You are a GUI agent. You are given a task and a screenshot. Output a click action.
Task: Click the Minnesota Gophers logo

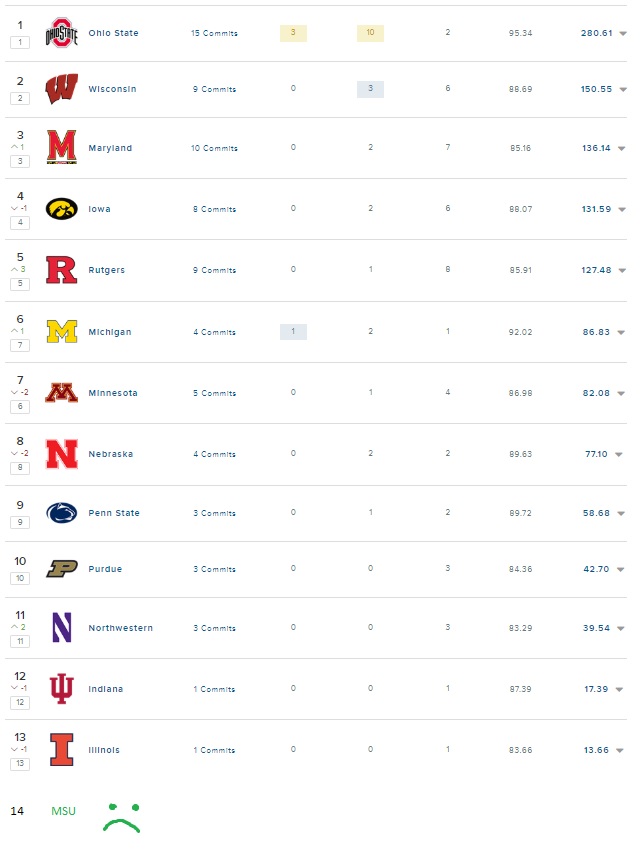point(62,392)
